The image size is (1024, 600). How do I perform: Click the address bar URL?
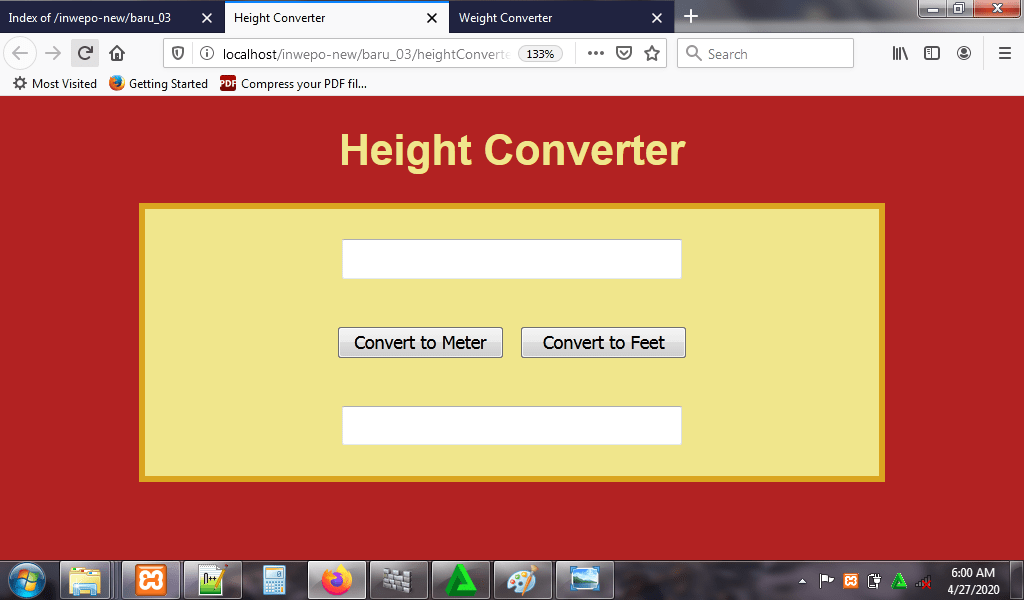(366, 54)
